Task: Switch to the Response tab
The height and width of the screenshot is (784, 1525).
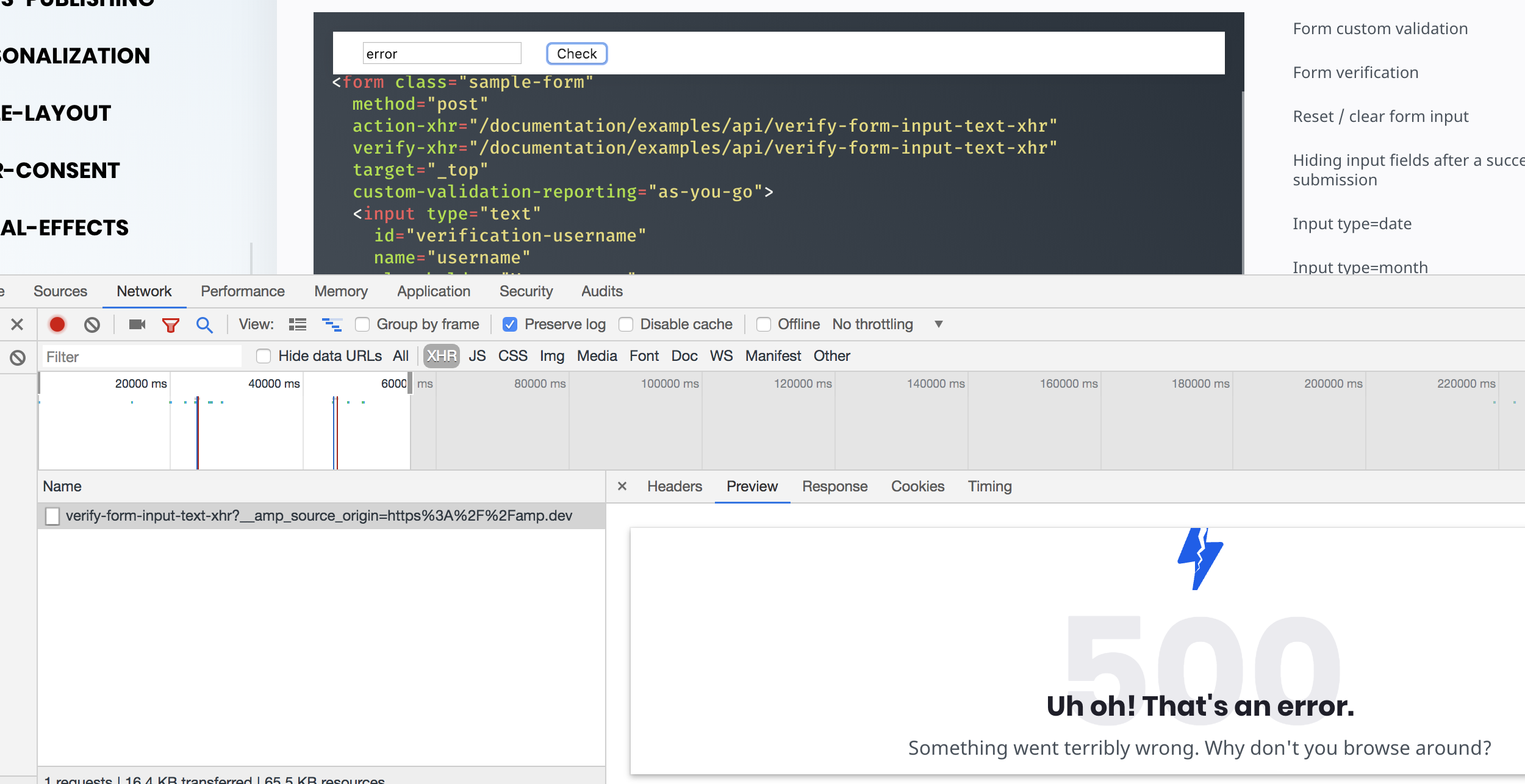Action: [834, 486]
